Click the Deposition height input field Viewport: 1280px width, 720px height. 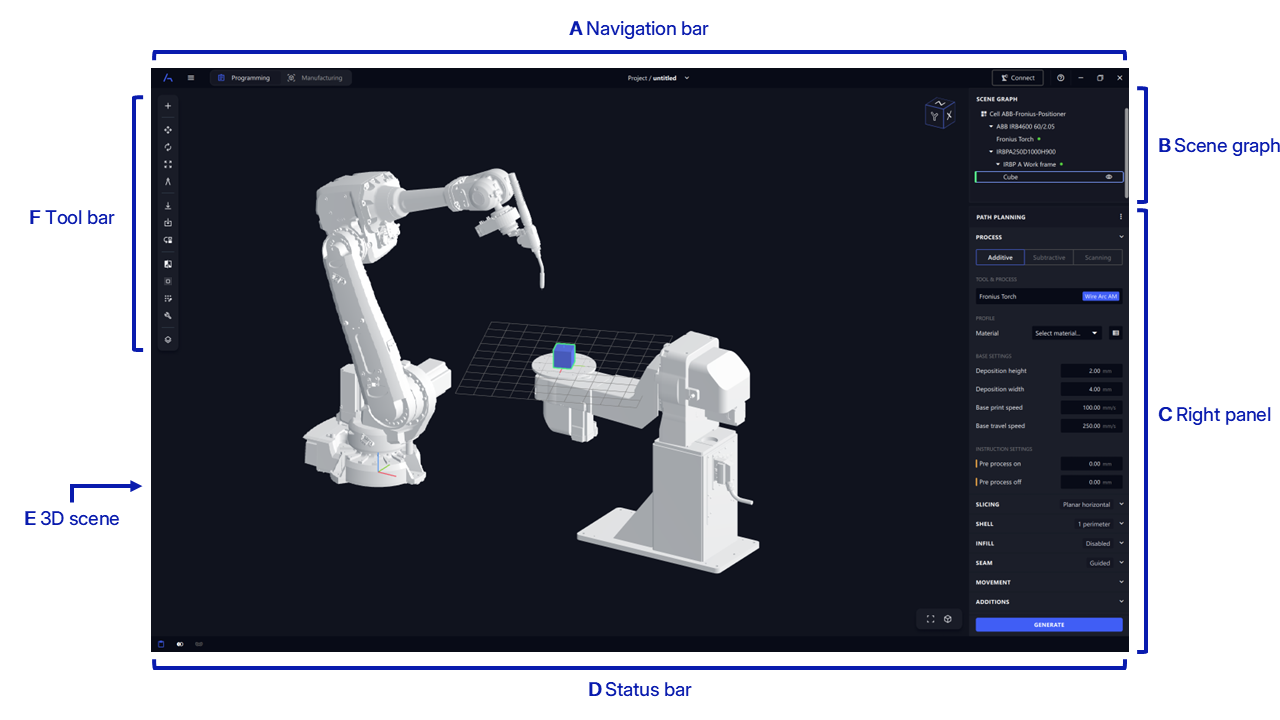1091,371
